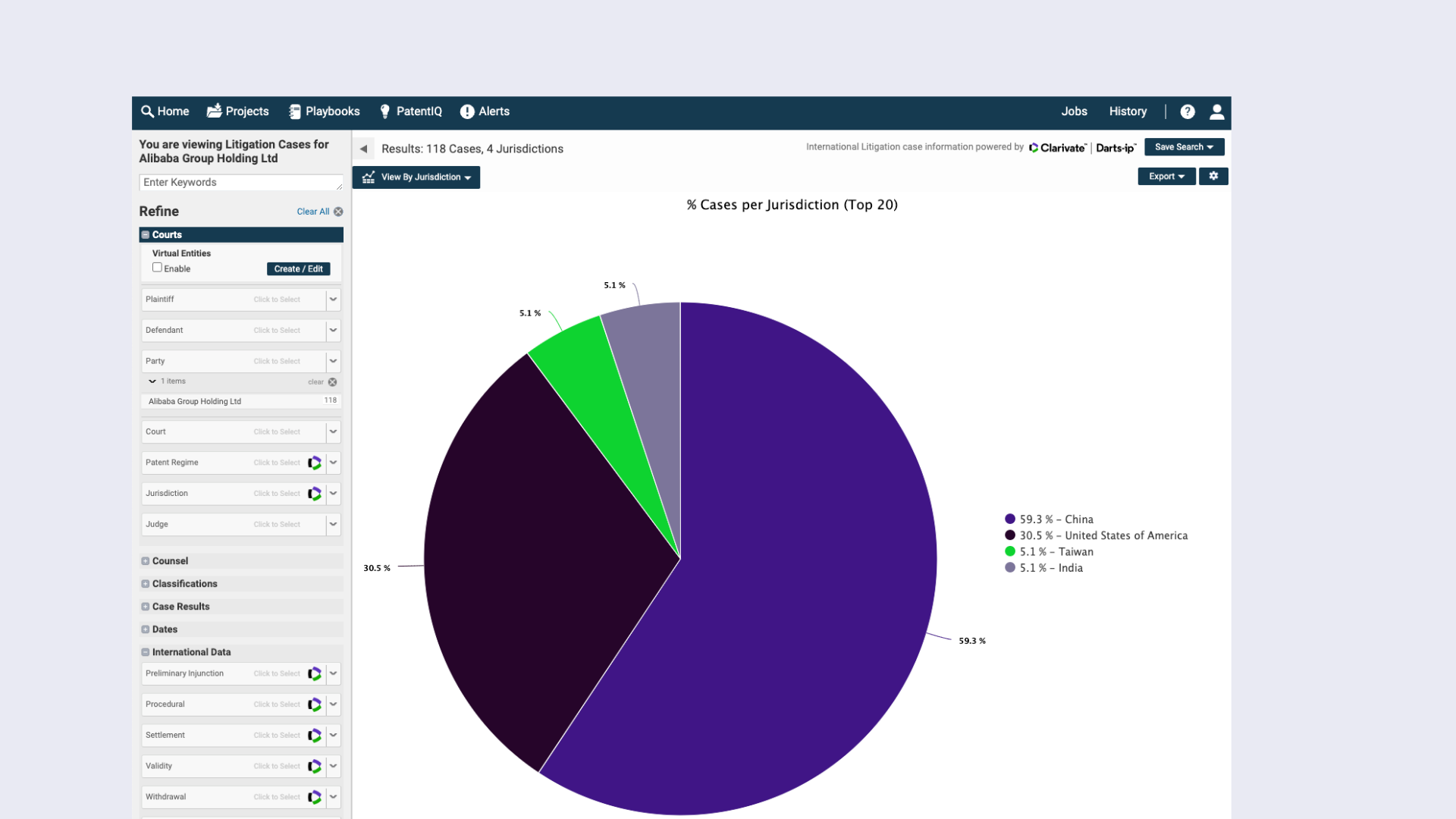
Task: Open the Jobs page
Action: click(x=1075, y=111)
